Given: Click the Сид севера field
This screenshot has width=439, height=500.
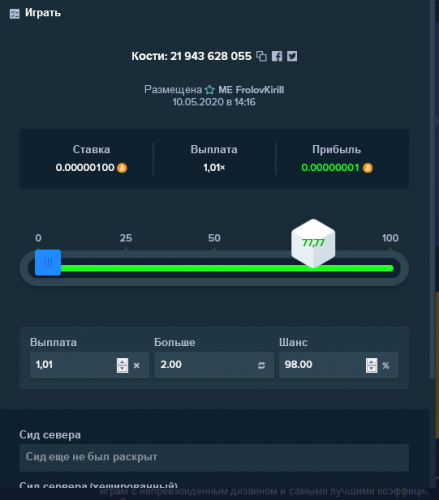Looking at the screenshot, I should 214,457.
